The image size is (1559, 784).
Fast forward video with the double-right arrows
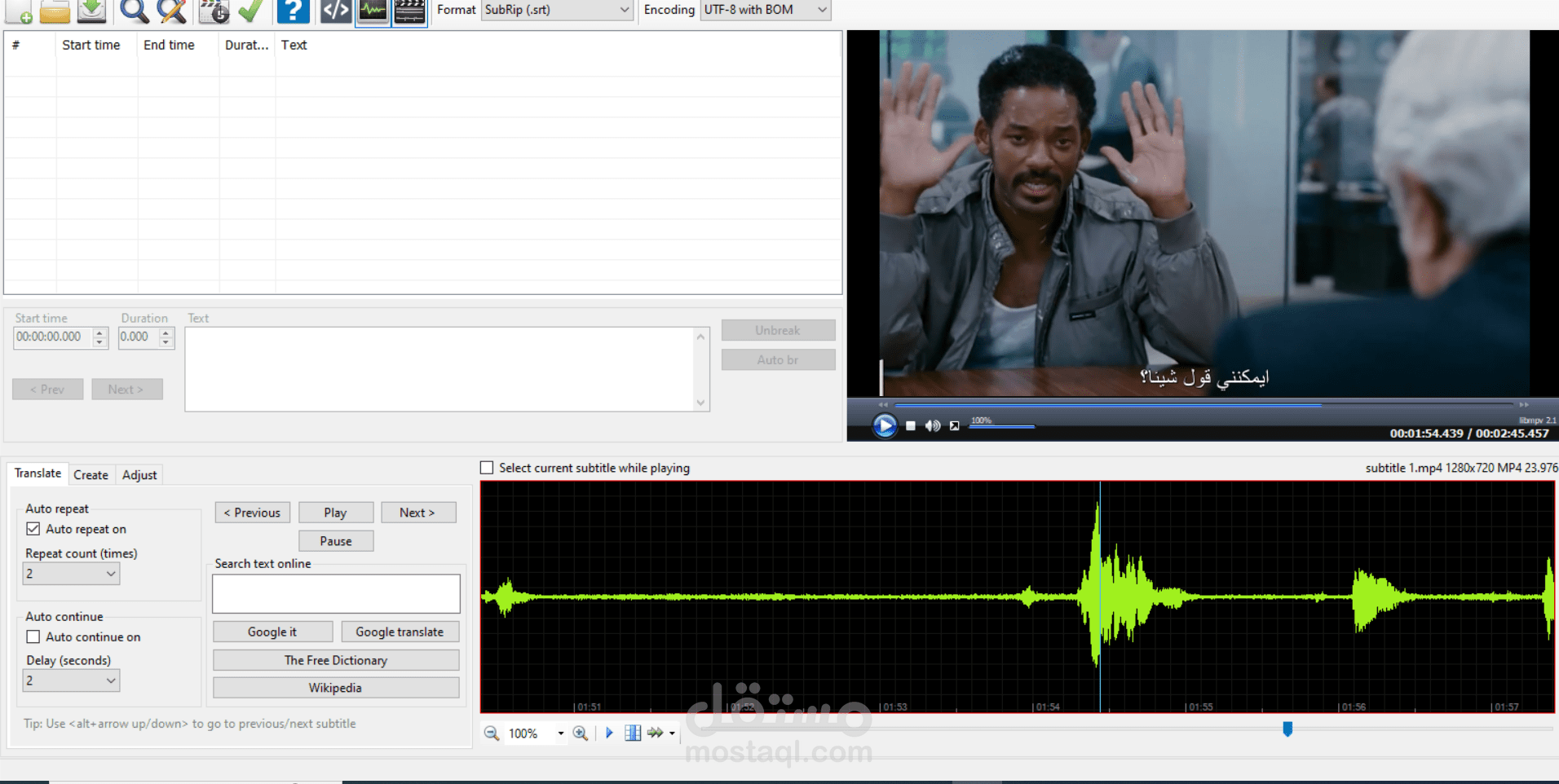[1524, 404]
